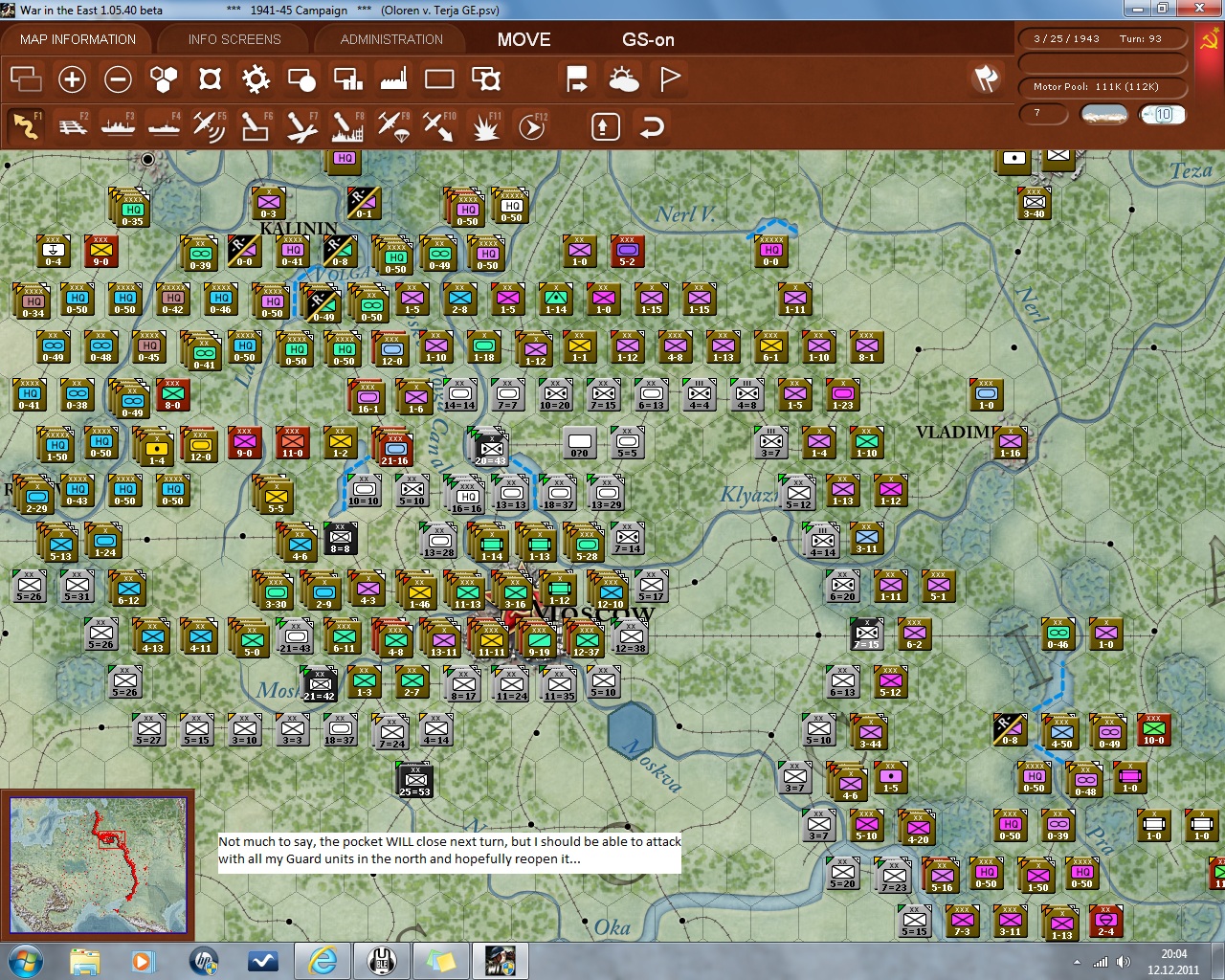Toggle the hex grid display icon

pos(164,78)
